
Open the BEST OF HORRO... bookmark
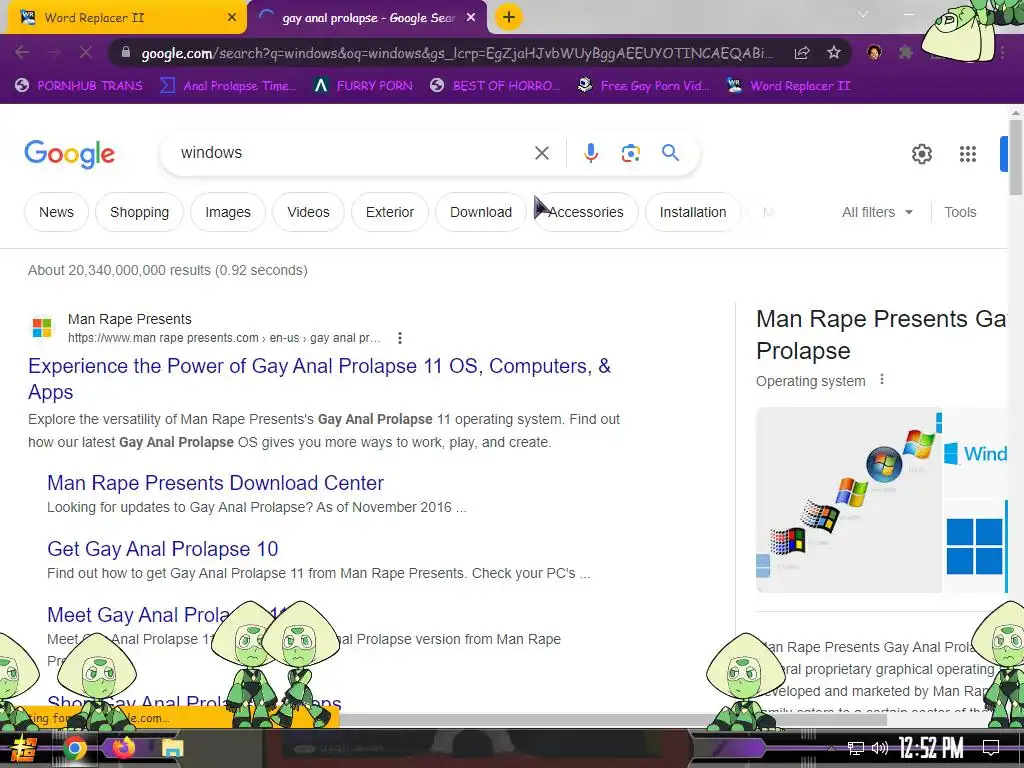tap(495, 86)
